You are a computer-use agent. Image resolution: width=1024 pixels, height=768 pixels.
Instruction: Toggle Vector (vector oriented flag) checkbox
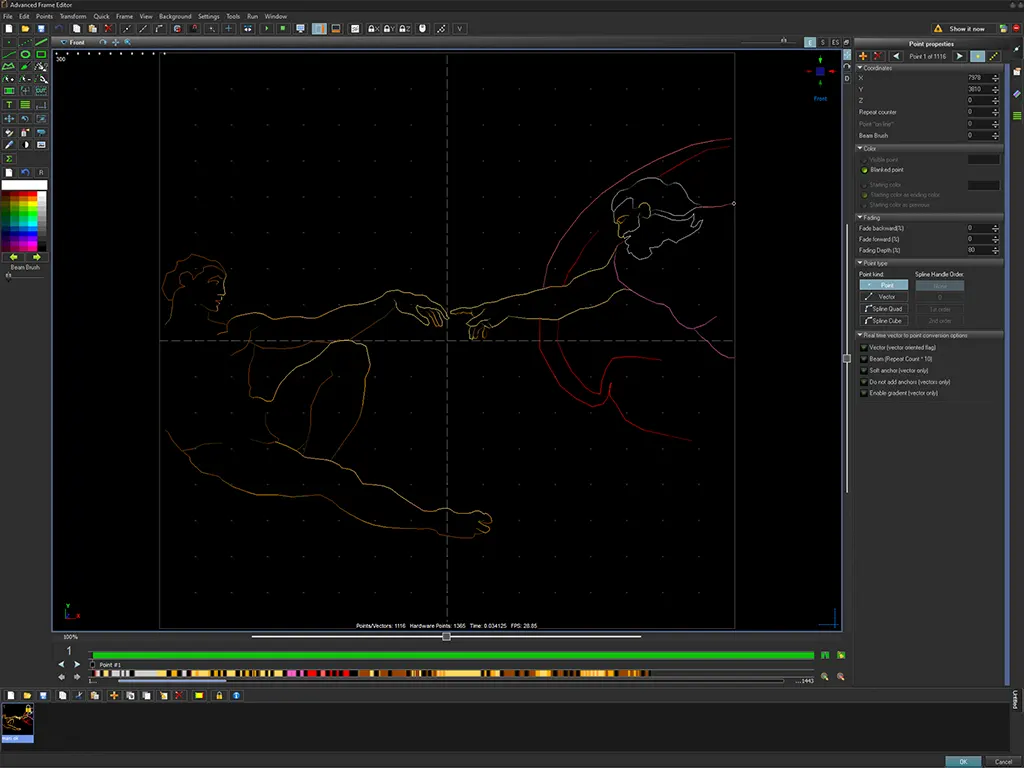[x=864, y=347]
